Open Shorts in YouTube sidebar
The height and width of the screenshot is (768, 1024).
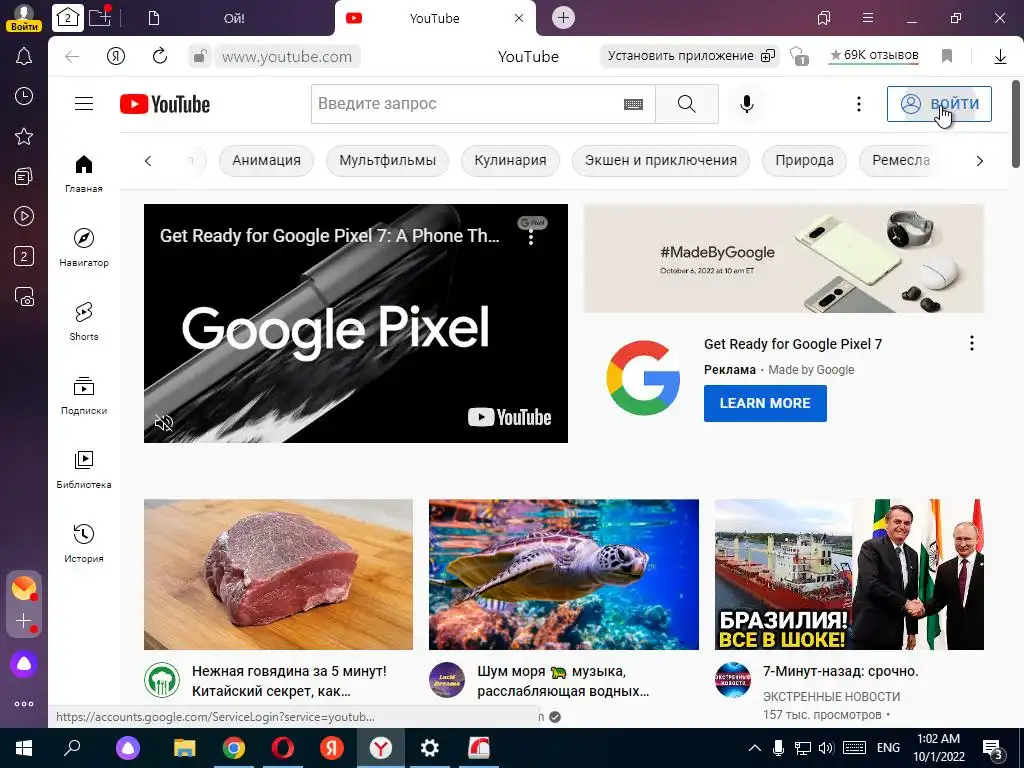click(84, 321)
